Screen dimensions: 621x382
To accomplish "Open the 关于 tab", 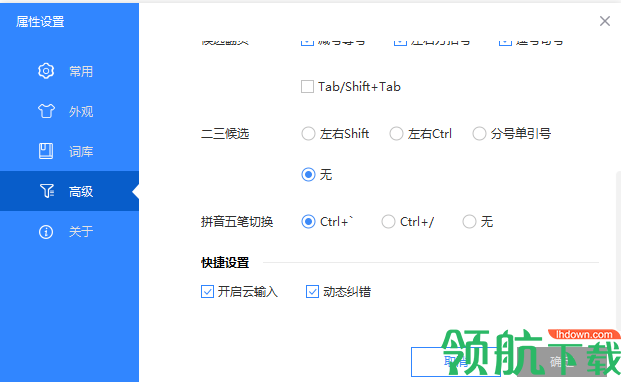I will tap(69, 232).
